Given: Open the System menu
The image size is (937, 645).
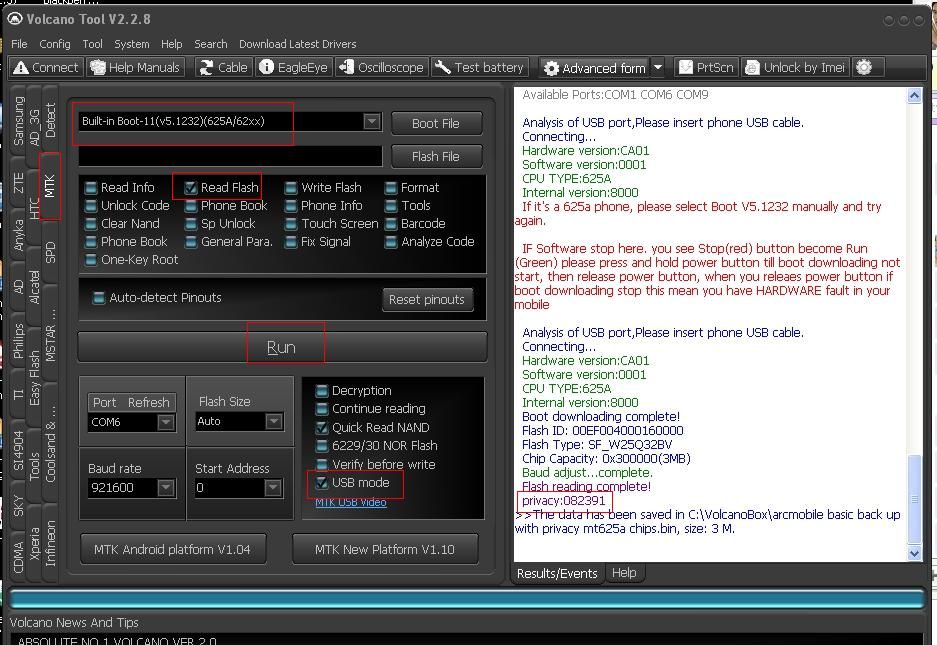Looking at the screenshot, I should tap(131, 44).
